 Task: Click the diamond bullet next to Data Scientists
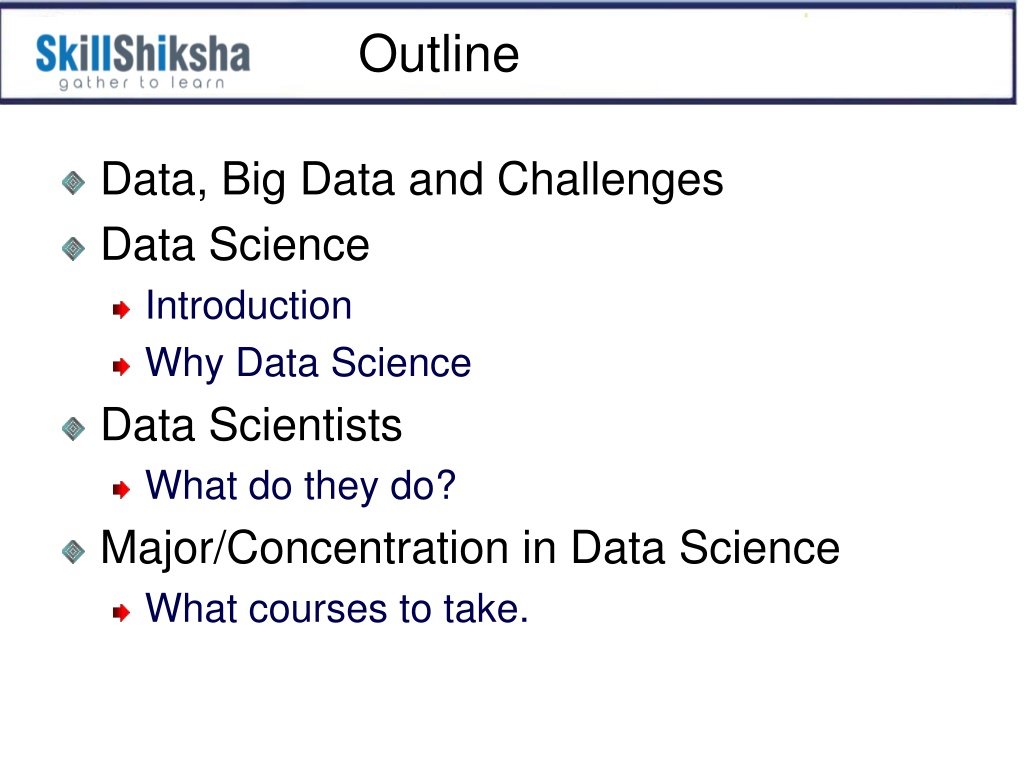point(73,429)
